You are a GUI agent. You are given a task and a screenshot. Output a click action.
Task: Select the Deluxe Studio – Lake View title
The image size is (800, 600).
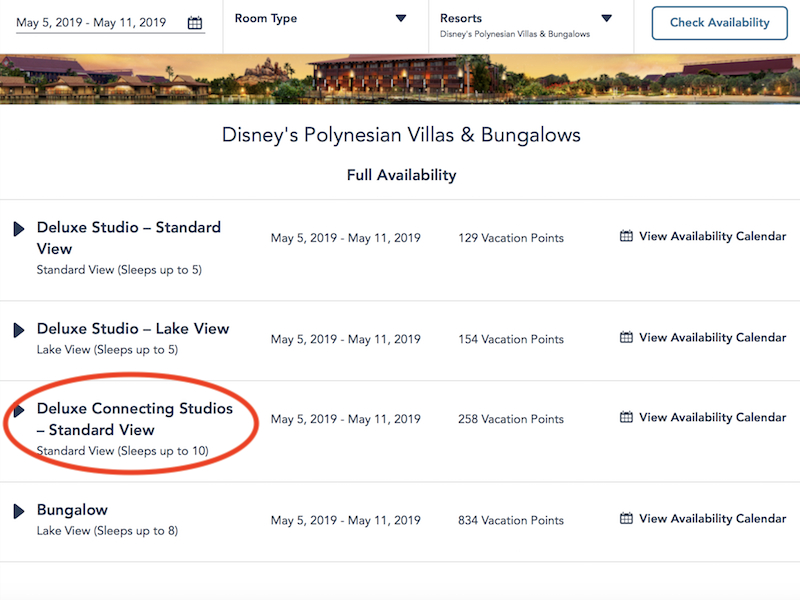click(133, 329)
